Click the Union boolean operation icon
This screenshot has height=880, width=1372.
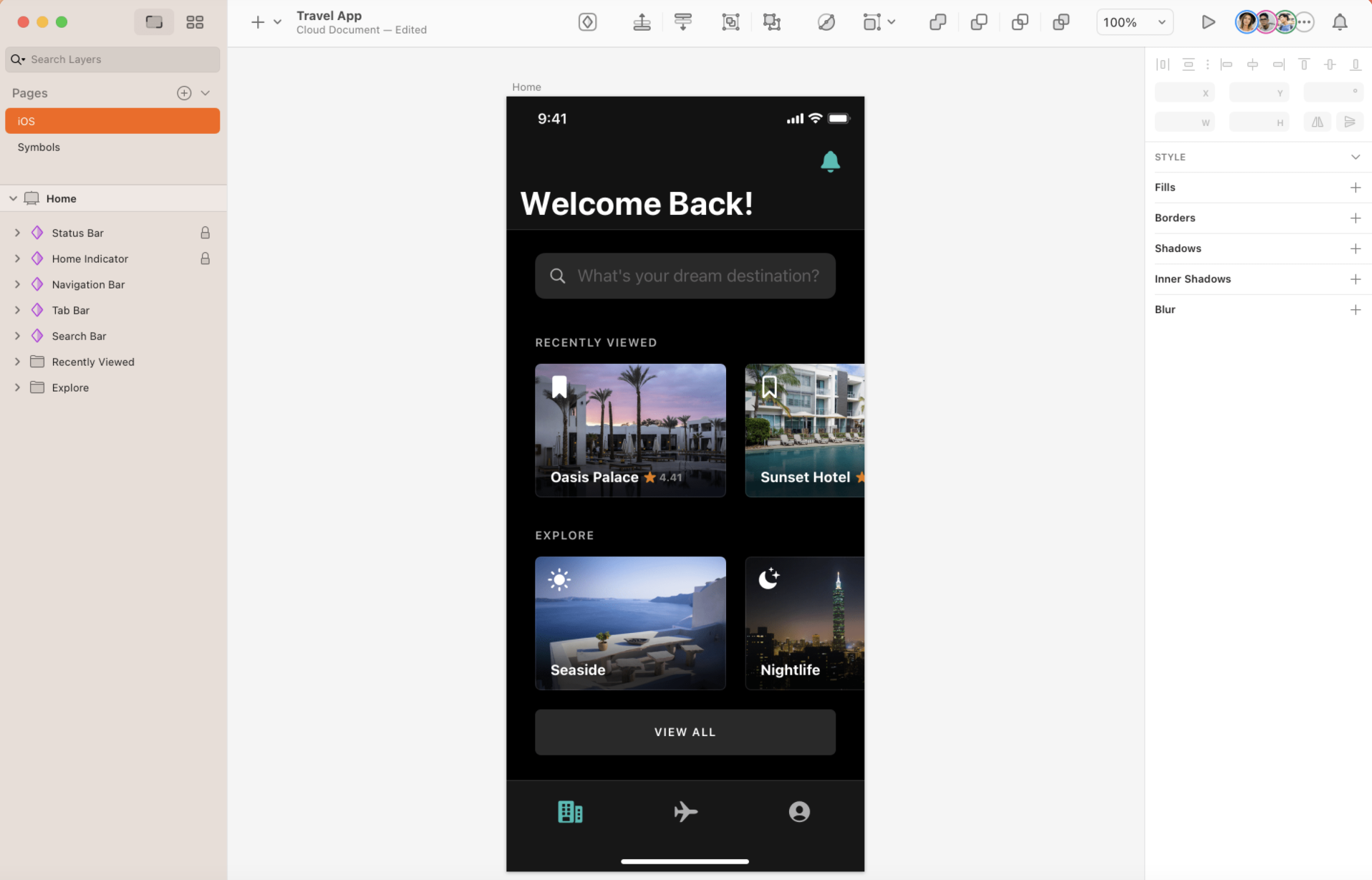(x=937, y=22)
